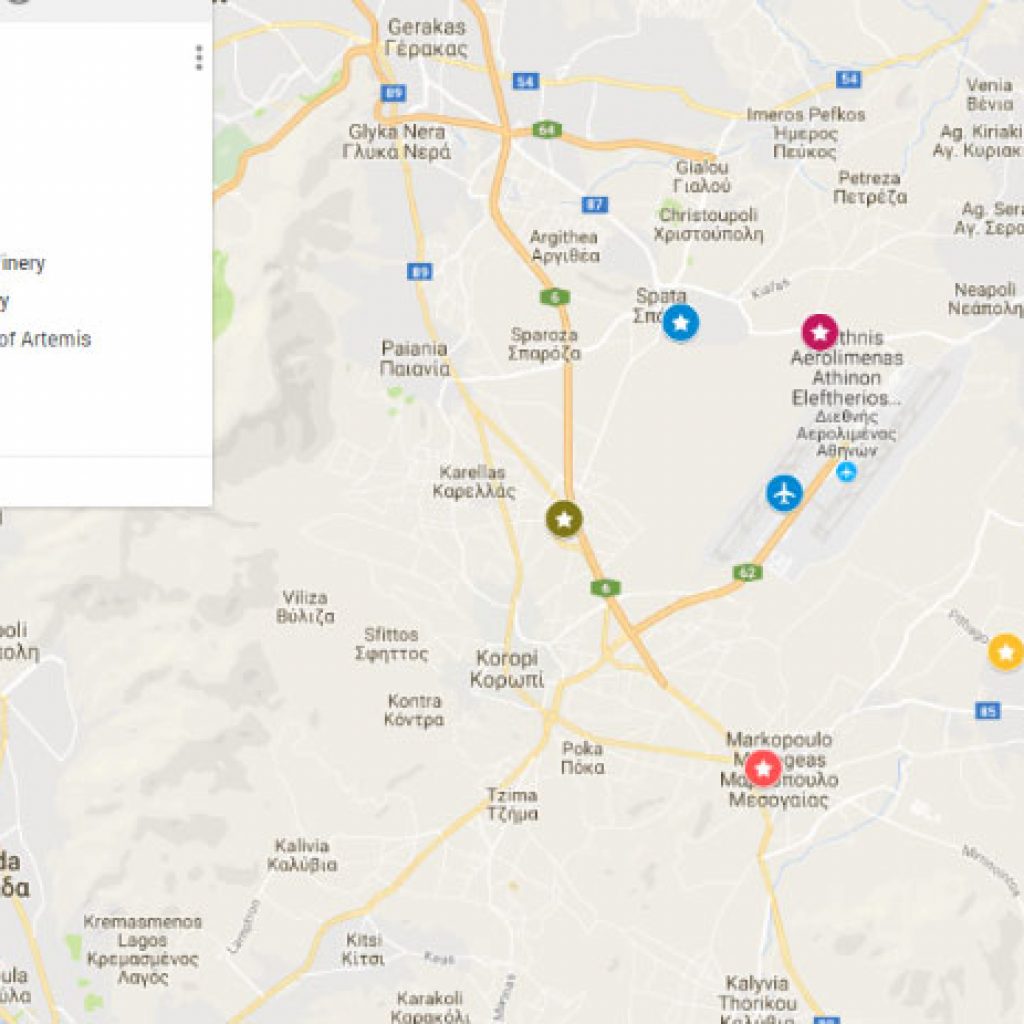The image size is (1024, 1024).
Task: Click the green route 64 shield
Action: [547, 129]
